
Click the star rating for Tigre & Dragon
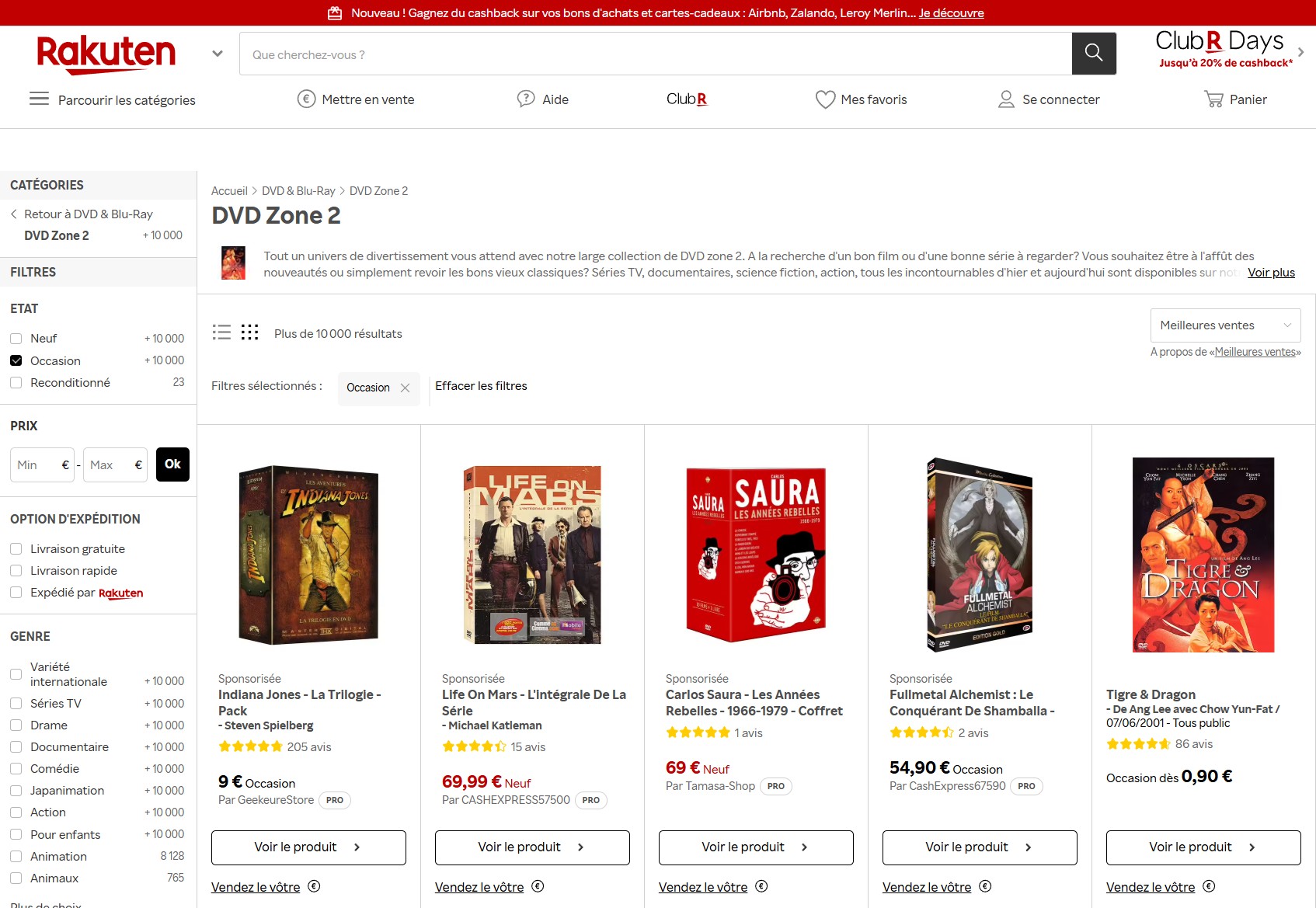1138,743
